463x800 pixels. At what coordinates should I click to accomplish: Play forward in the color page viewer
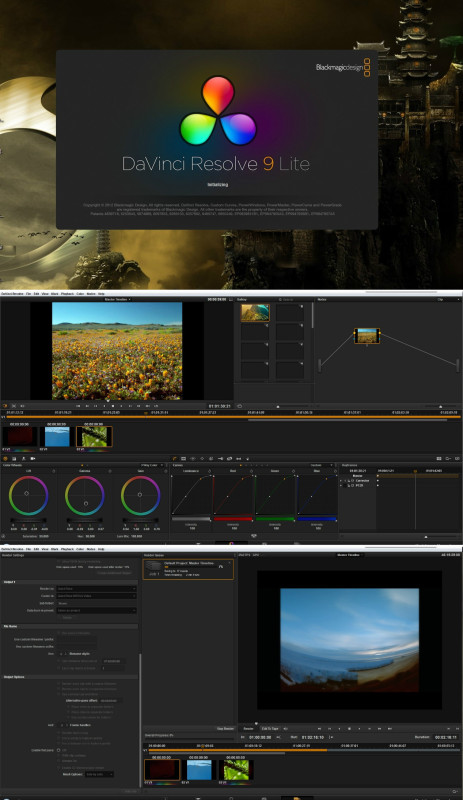[x=121, y=406]
